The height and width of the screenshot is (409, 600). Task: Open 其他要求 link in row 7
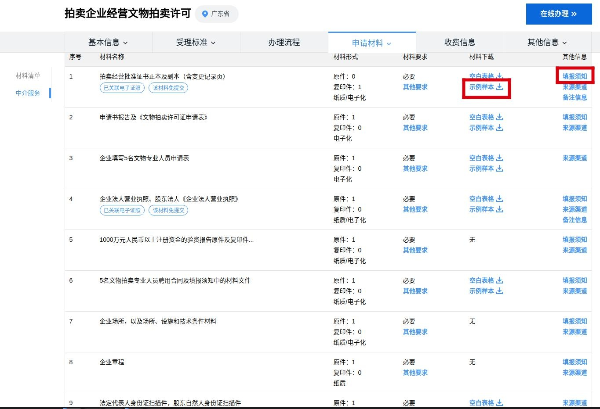pos(415,332)
